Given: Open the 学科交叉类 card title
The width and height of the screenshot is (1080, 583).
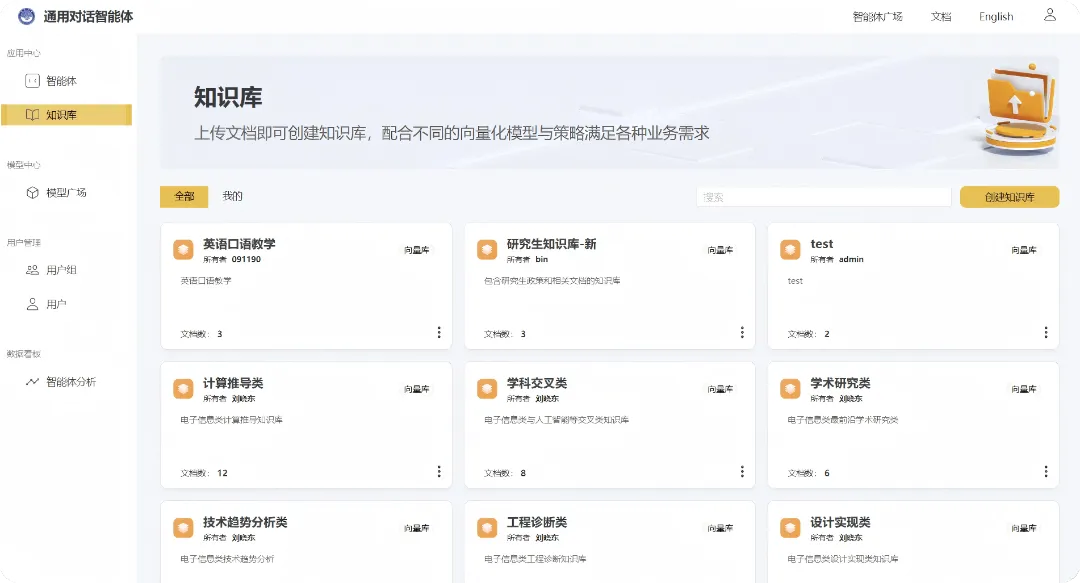Looking at the screenshot, I should coord(537,383).
